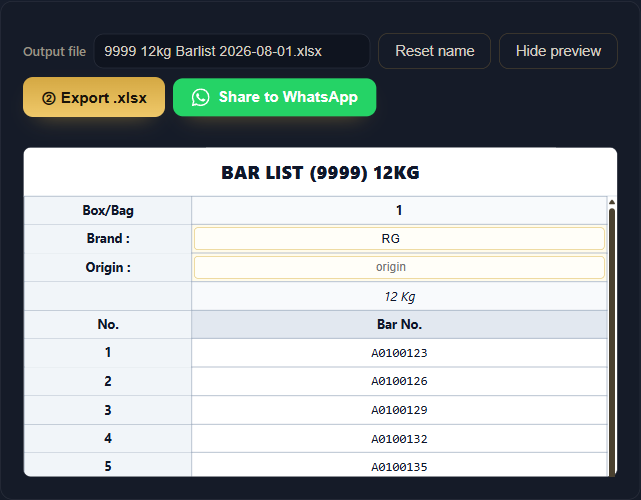Select bar number A0100129
The height and width of the screenshot is (500, 641).
click(x=399, y=410)
